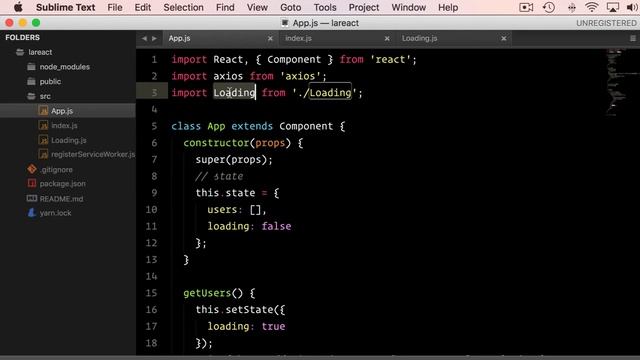Open the Selection menu
This screenshot has height=360, width=640.
click(183, 7)
